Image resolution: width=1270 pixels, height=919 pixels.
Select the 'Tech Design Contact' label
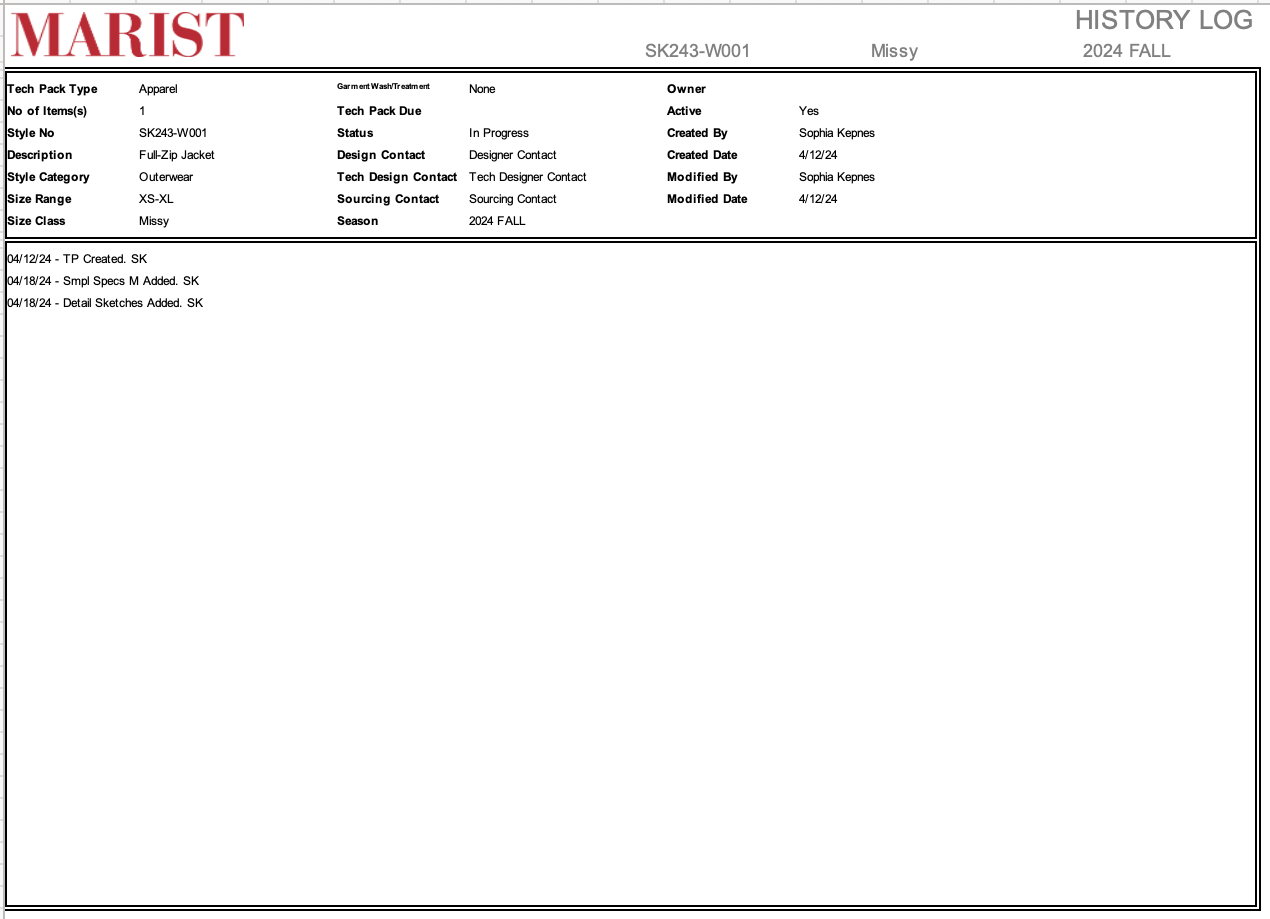(397, 177)
